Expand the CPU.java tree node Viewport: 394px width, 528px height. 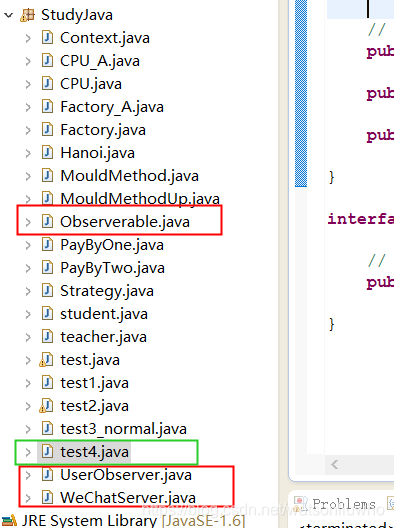point(28,84)
